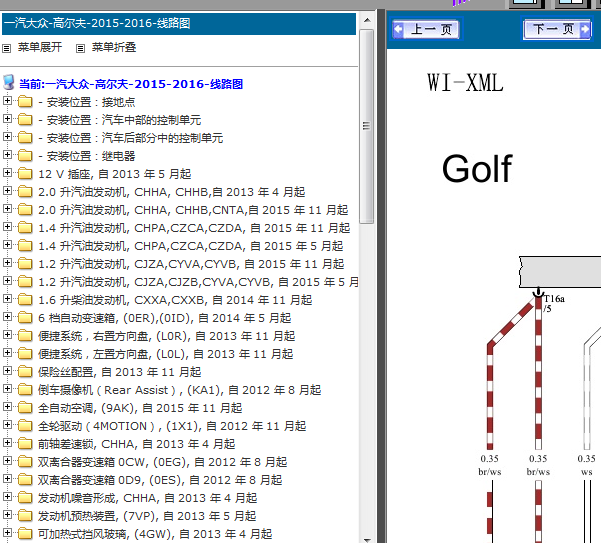Expand the 安装位置：汽车中部的控制单元 node

click(7, 118)
